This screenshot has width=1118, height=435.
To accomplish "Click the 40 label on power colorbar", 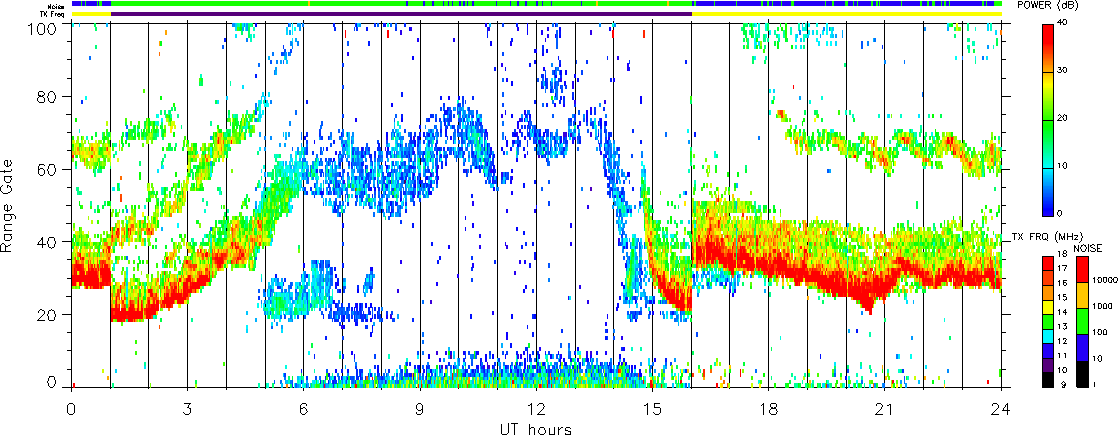I will pyautogui.click(x=1064, y=24).
